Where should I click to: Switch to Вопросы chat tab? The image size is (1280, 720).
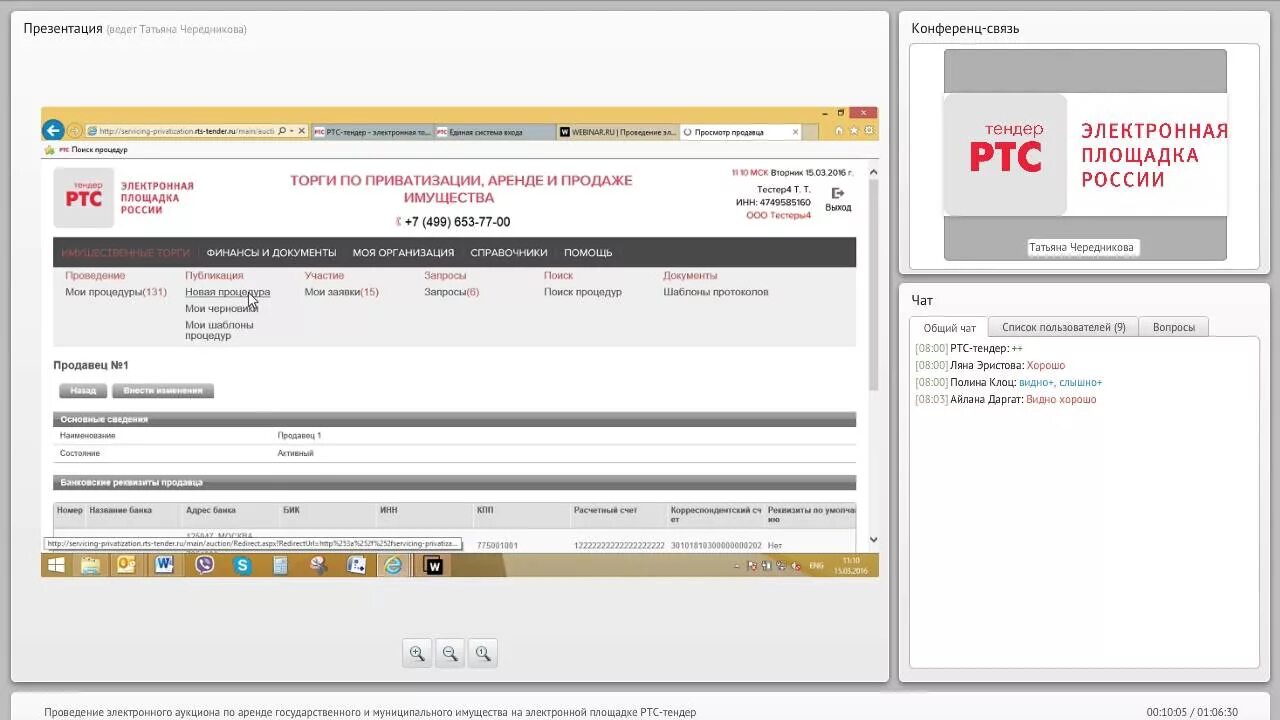(1174, 327)
